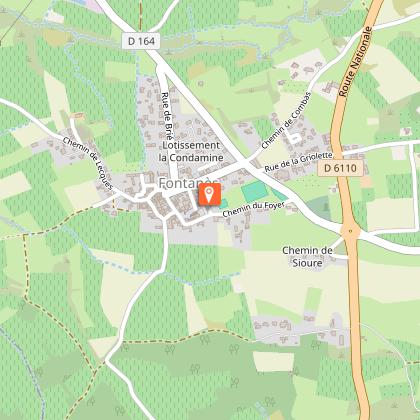
Task: Select the Fontanès village label
Action: click(188, 183)
